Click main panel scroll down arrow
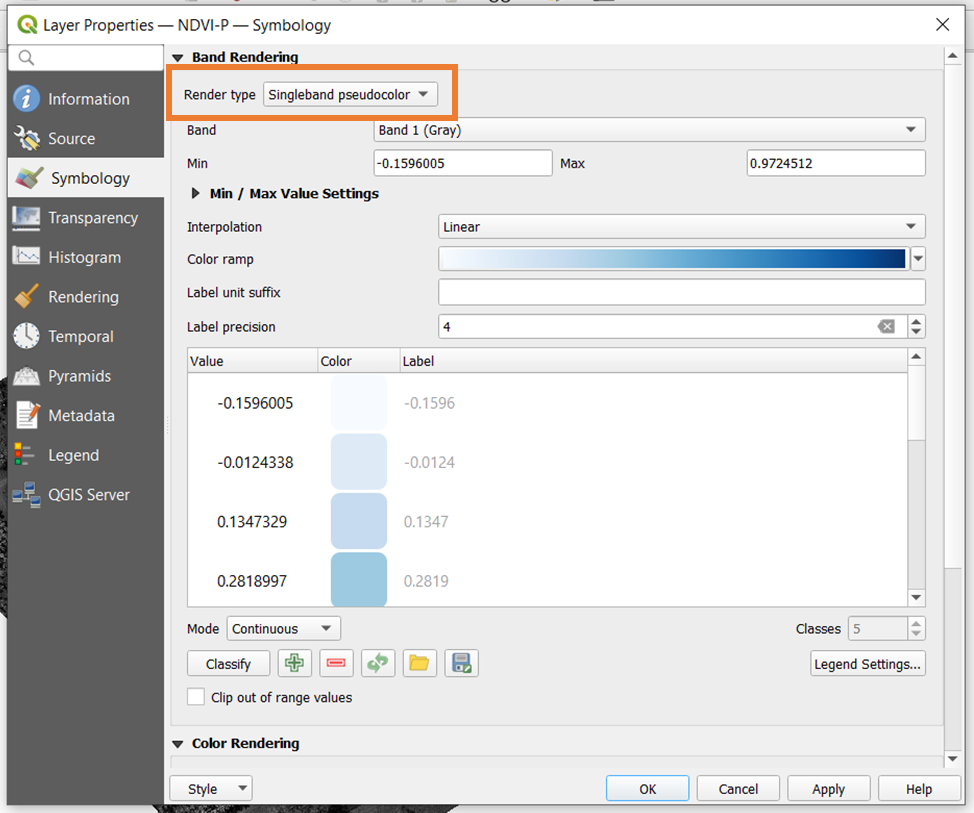The image size is (974, 813). [952, 759]
